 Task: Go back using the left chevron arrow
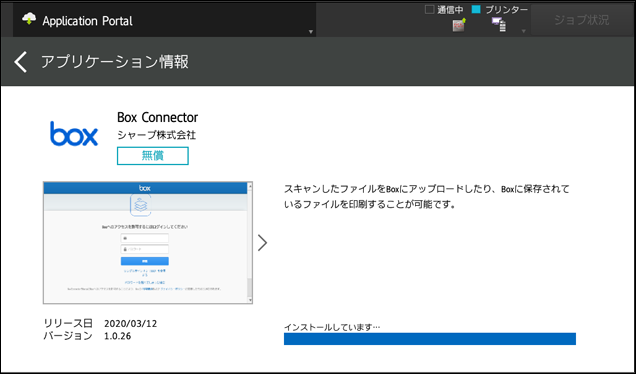20,62
